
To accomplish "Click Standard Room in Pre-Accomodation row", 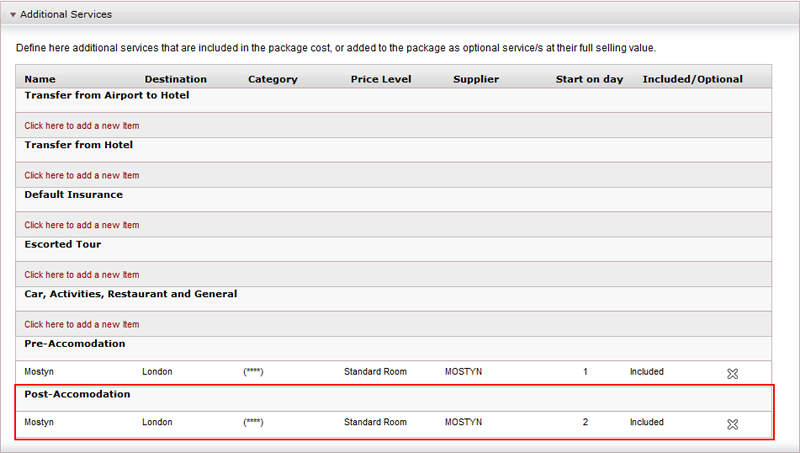I will (x=375, y=371).
